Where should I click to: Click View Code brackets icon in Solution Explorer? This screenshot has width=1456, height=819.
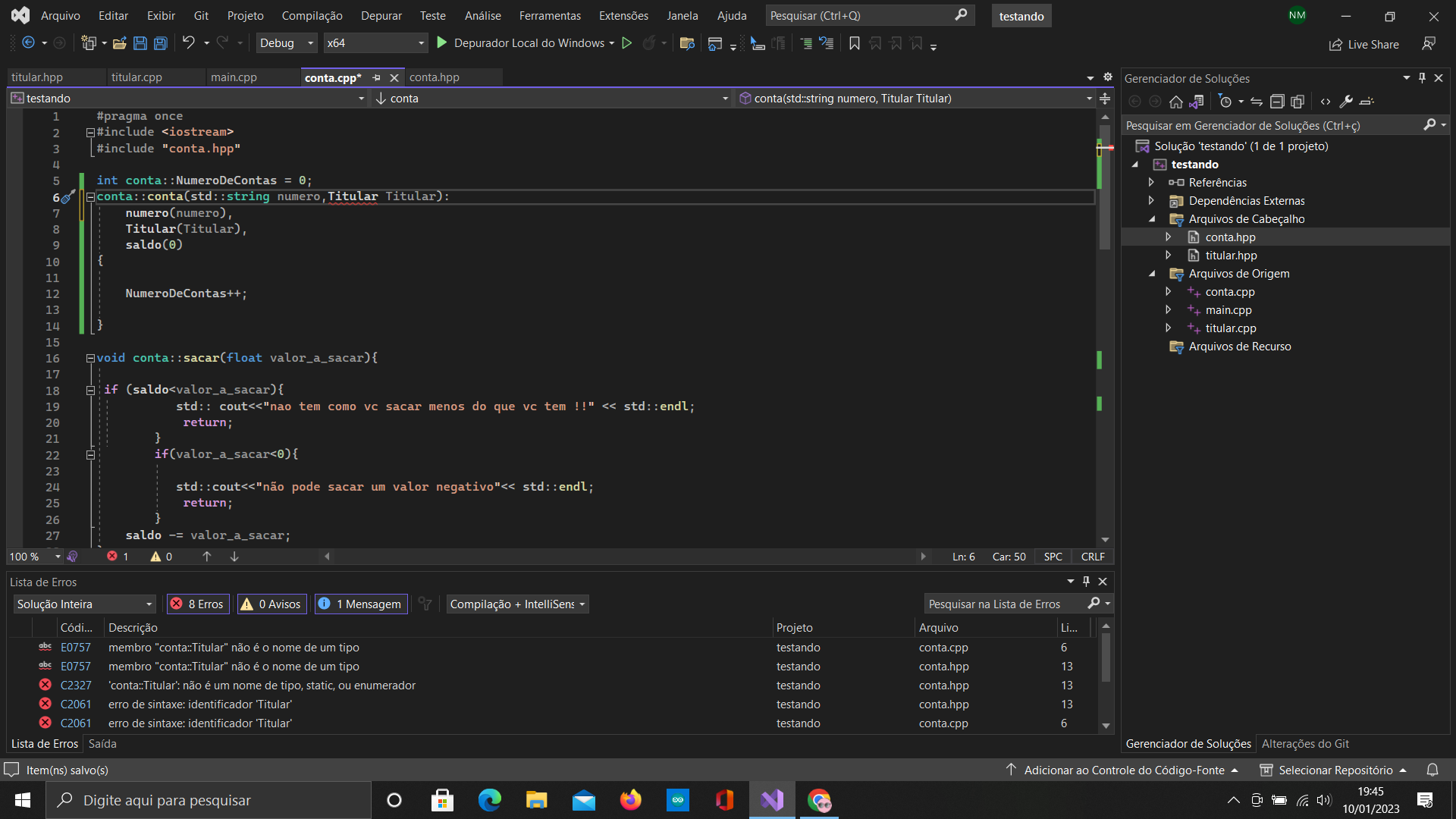click(x=1326, y=102)
